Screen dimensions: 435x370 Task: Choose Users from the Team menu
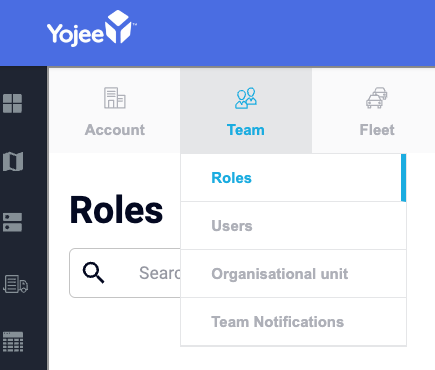[x=293, y=226]
